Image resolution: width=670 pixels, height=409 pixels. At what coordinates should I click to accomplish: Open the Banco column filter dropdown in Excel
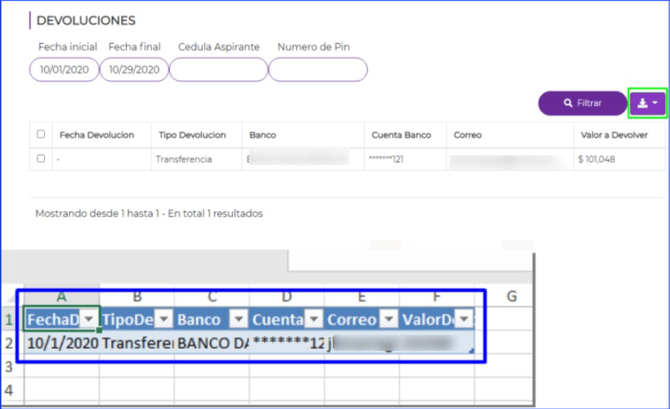click(x=239, y=319)
